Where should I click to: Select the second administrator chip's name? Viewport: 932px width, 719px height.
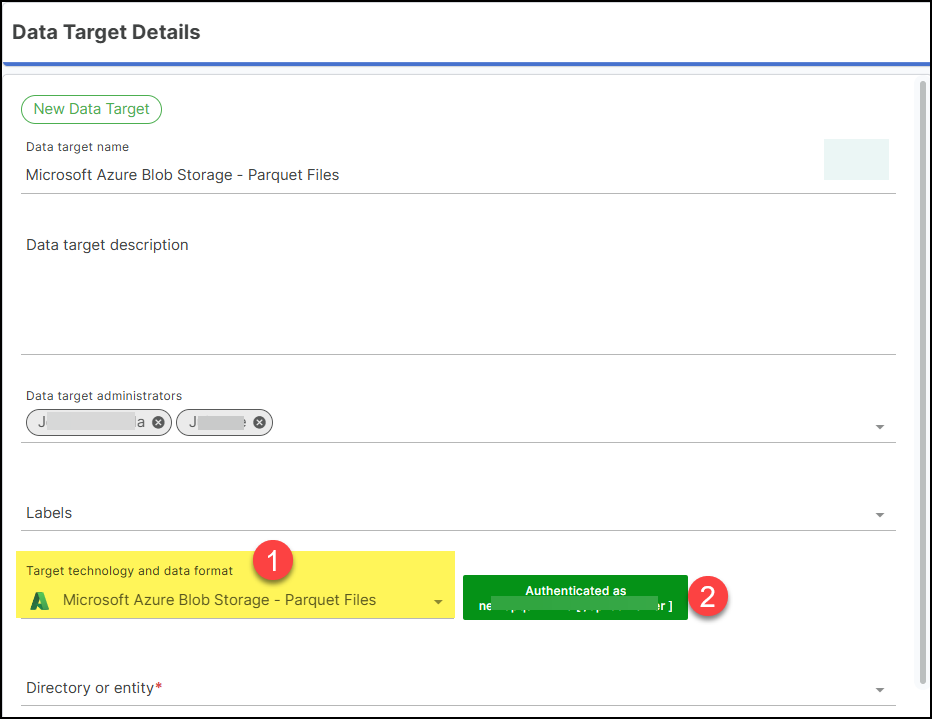coord(215,423)
